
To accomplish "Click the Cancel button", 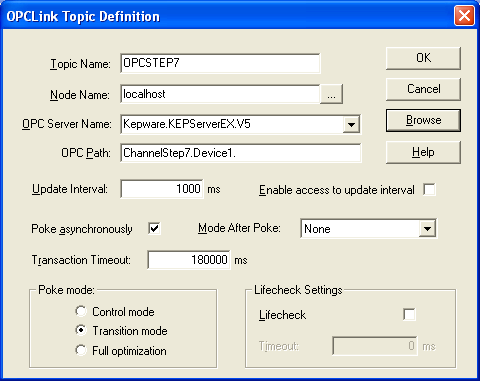I will [423, 89].
